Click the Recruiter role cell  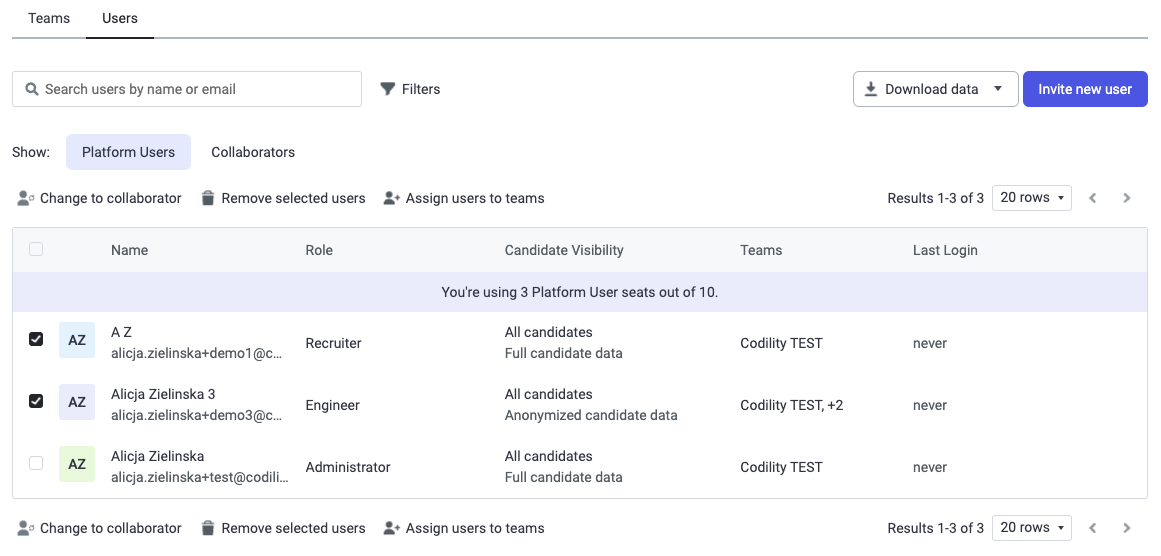[x=333, y=344]
